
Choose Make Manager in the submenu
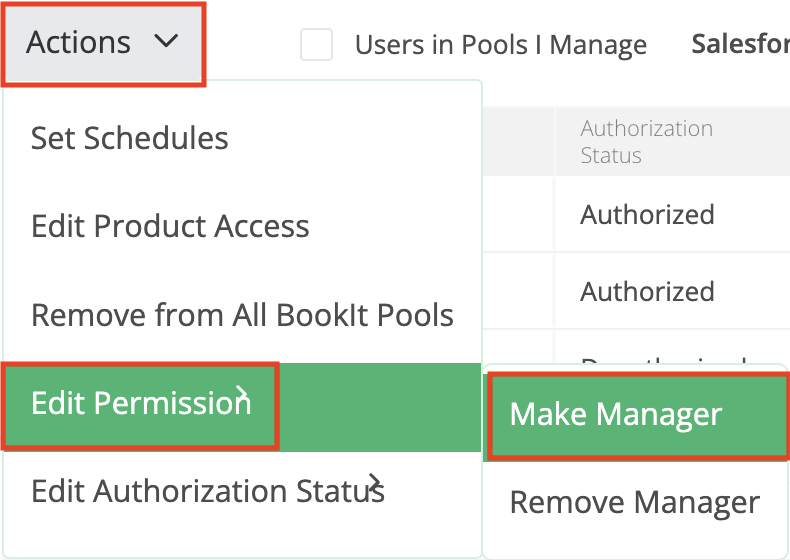(x=616, y=415)
